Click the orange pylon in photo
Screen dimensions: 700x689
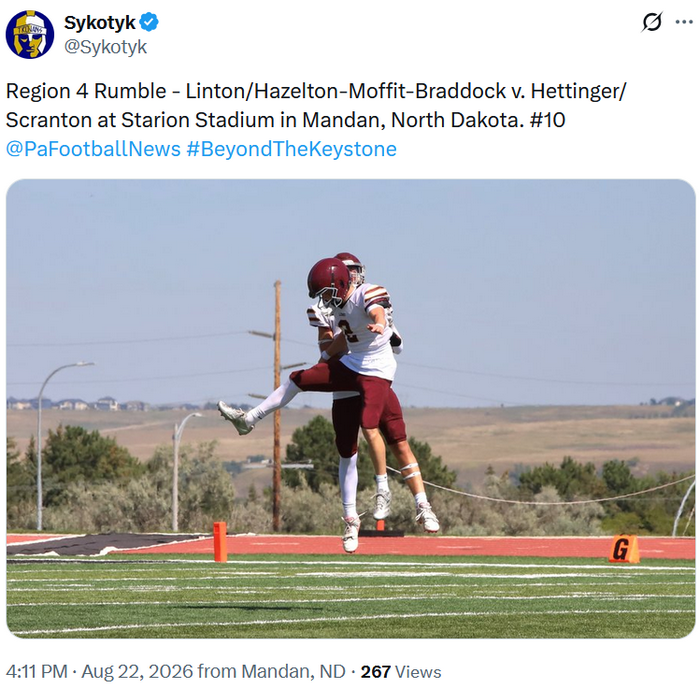tap(220, 542)
